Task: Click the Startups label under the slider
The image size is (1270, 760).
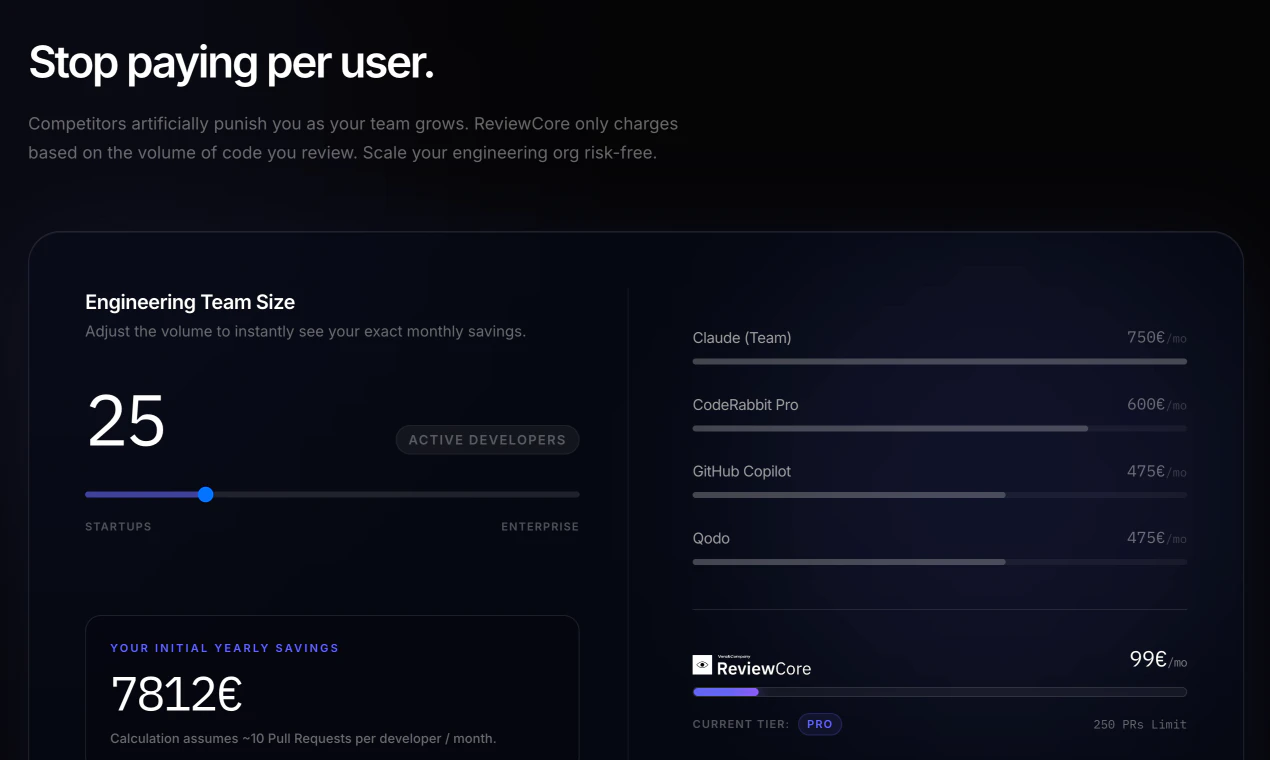Action: pyautogui.click(x=118, y=527)
